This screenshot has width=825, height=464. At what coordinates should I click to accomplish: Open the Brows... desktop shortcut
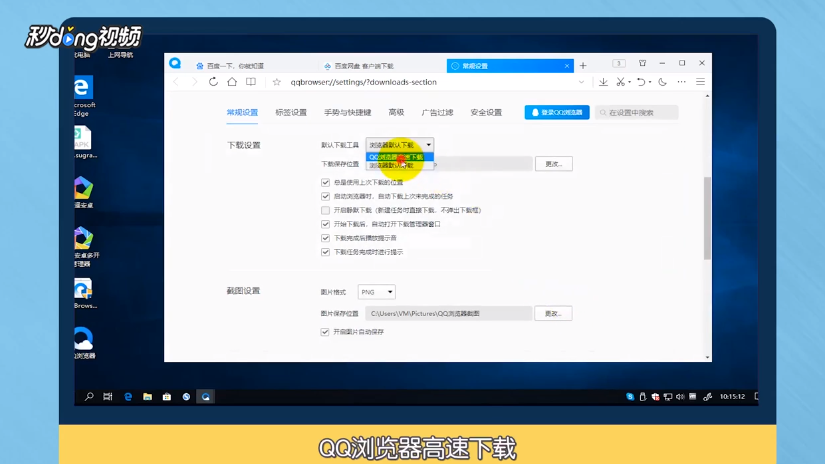84,293
